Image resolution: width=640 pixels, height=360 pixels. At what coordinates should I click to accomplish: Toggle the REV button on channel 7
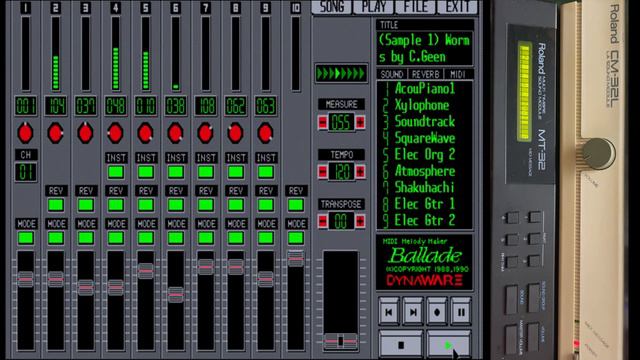point(206,204)
